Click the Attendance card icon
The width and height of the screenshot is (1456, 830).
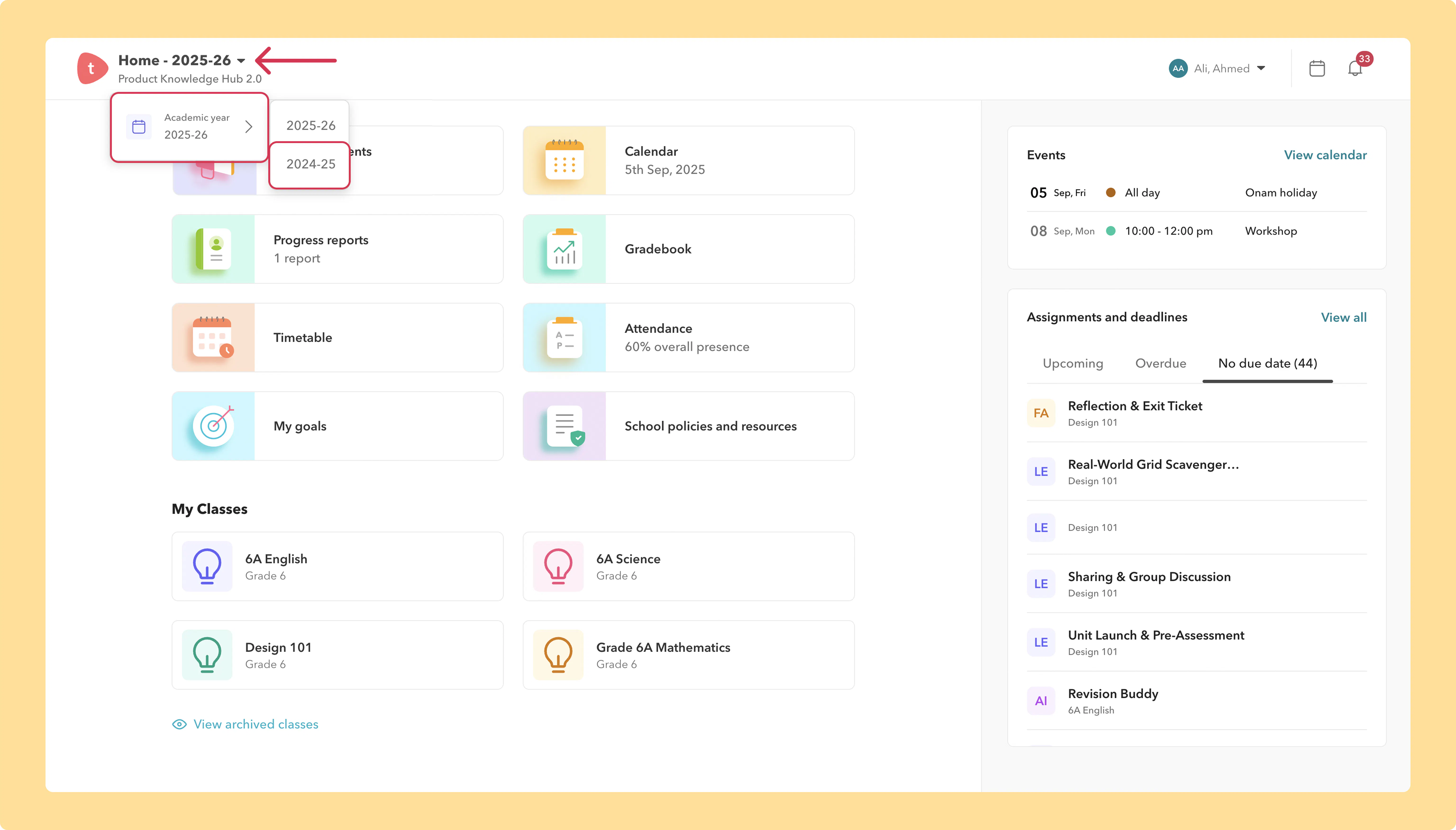click(565, 338)
